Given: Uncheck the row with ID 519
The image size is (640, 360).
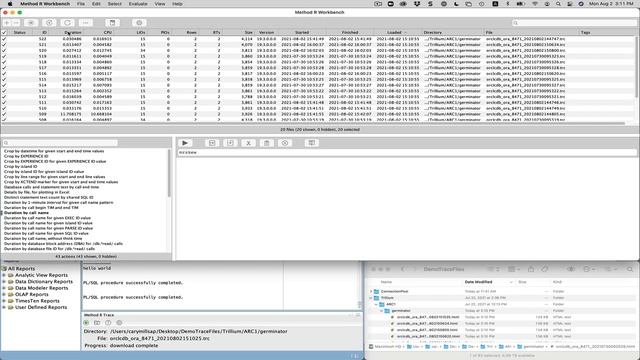Looking at the screenshot, I should (x=4, y=56).
